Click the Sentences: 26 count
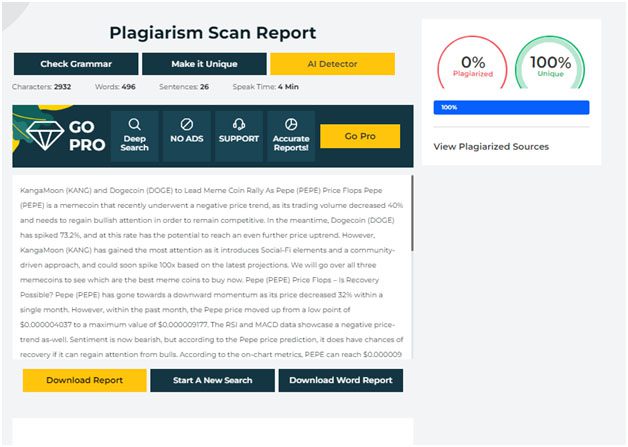 pyautogui.click(x=184, y=87)
